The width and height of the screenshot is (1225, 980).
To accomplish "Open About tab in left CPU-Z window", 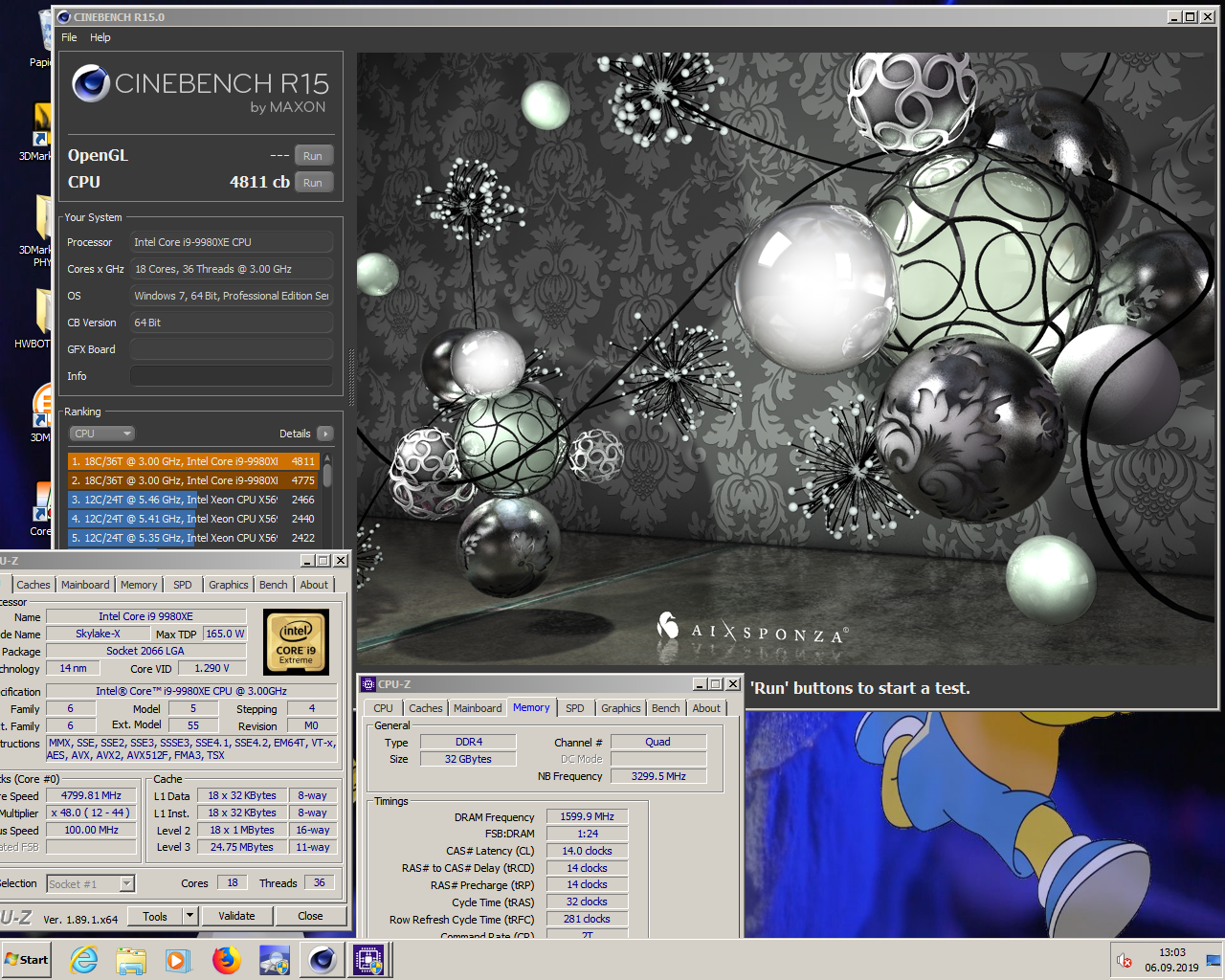I will click(x=314, y=585).
